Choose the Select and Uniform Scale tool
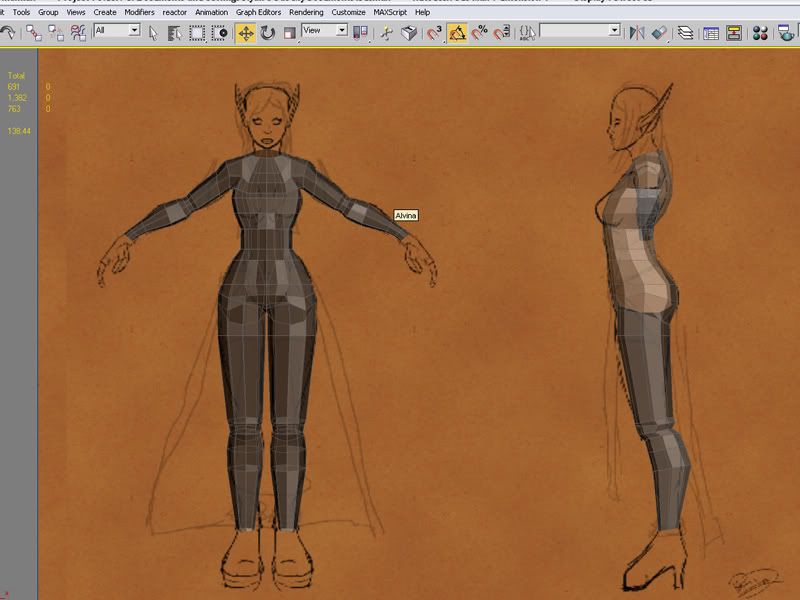The image size is (800, 600). 289,32
